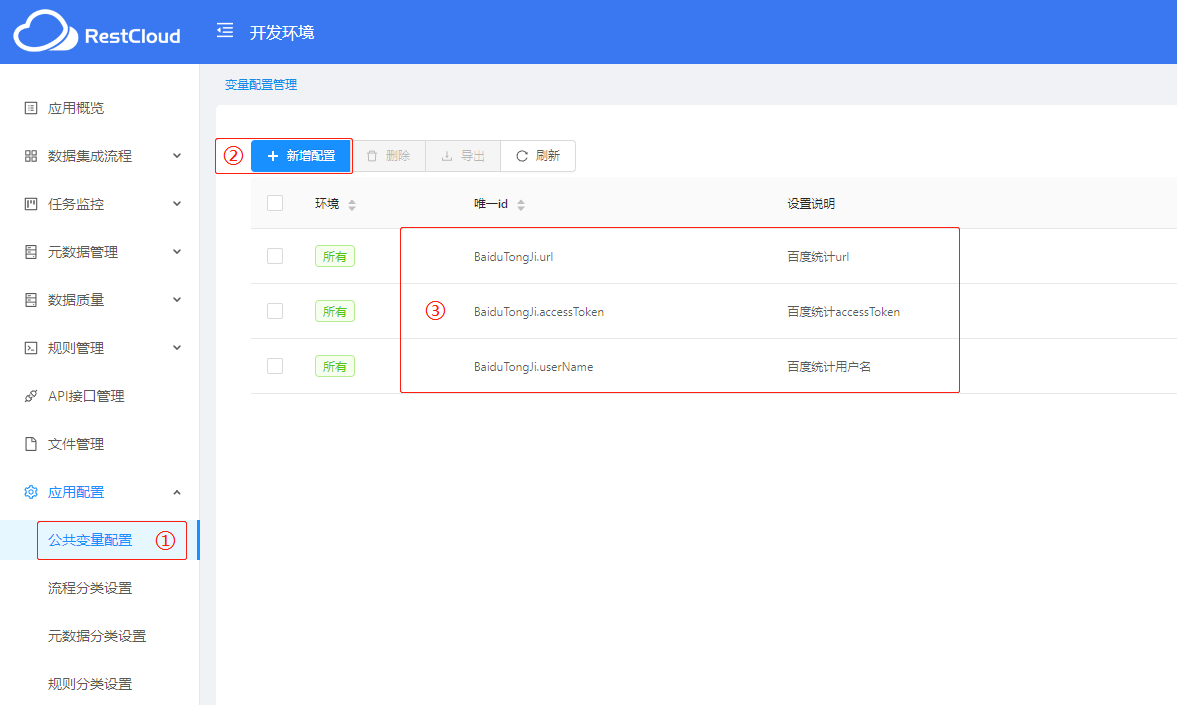Click the 刷新 refresh button
Screen dimensions: 1177x705
tap(538, 156)
